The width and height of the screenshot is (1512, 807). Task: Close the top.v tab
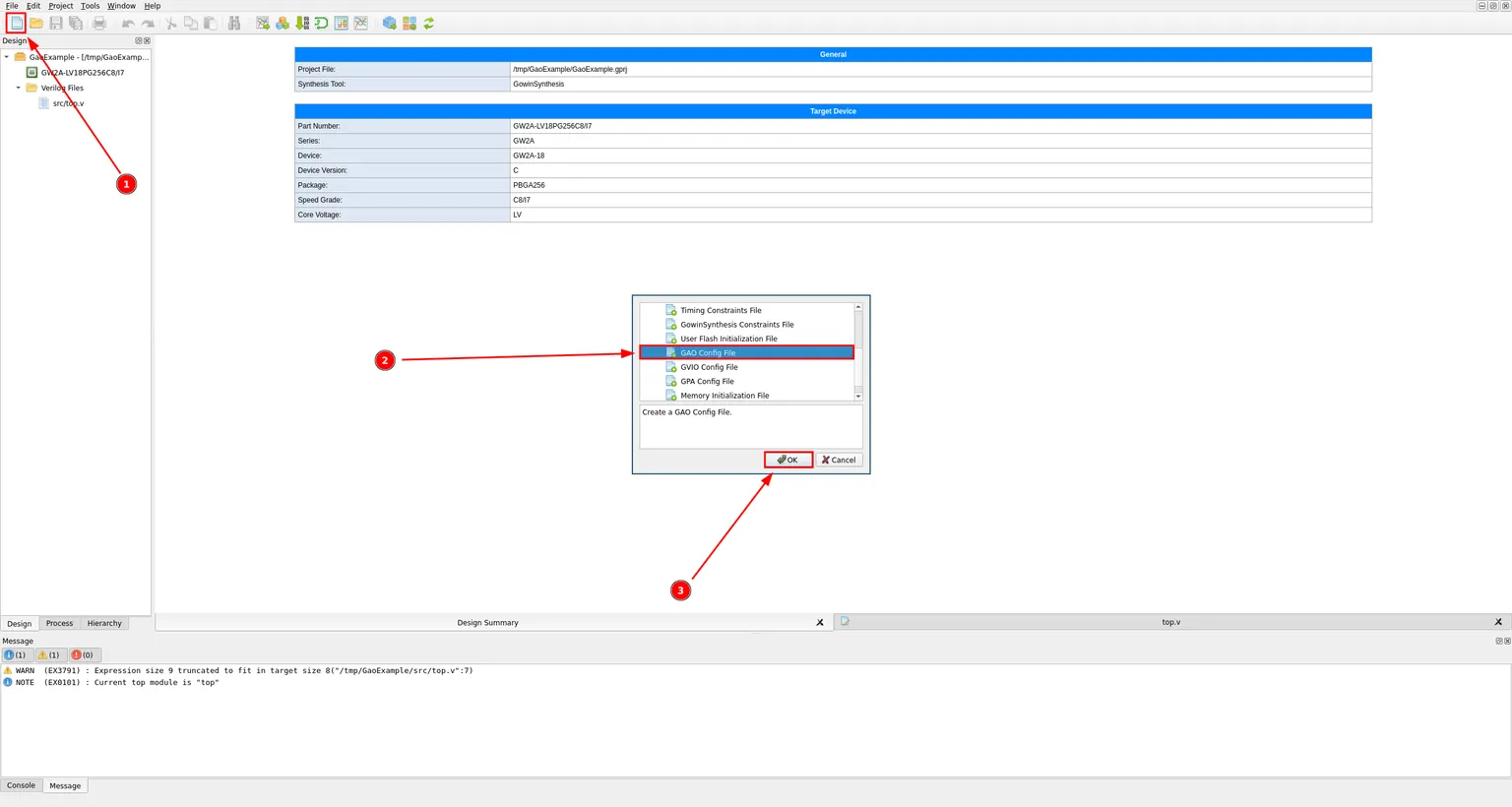coord(1498,622)
